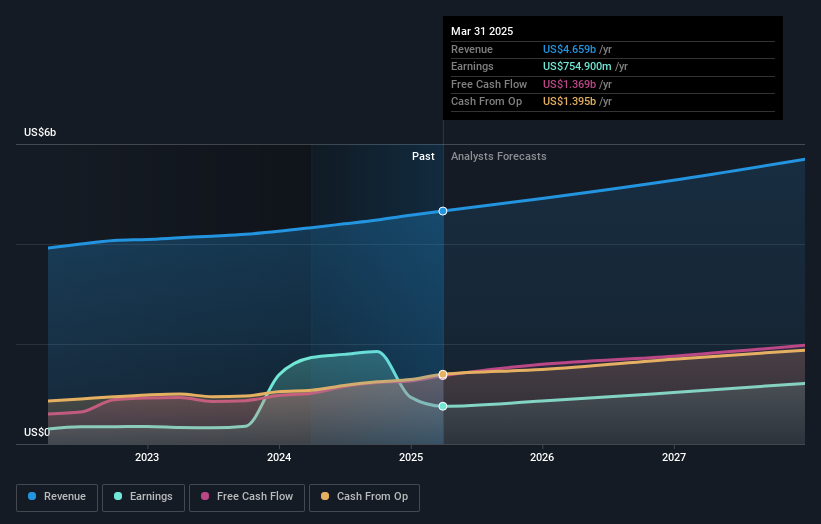
Task: Toggle the Free Cash Flow legend series
Action: click(x=247, y=497)
